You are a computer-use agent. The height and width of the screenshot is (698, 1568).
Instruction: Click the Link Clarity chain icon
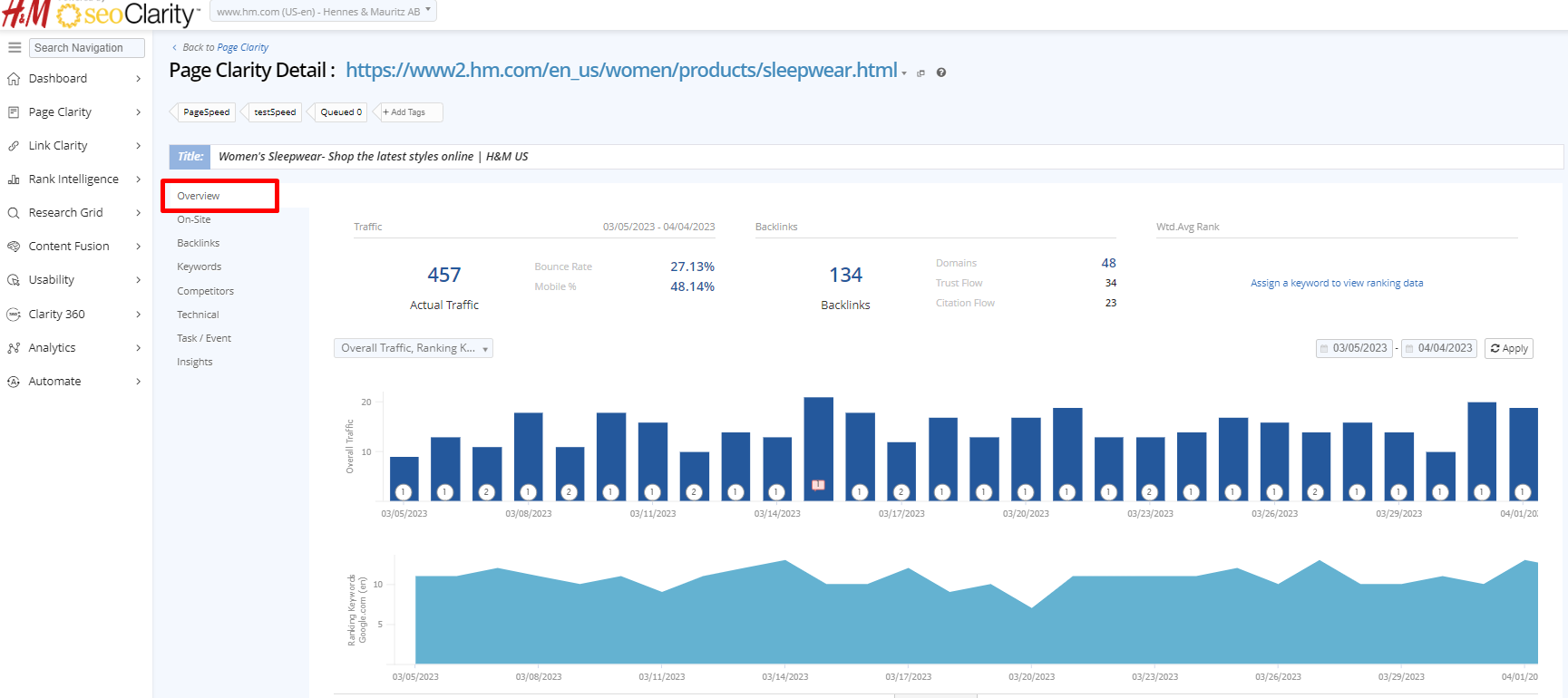tap(14, 146)
